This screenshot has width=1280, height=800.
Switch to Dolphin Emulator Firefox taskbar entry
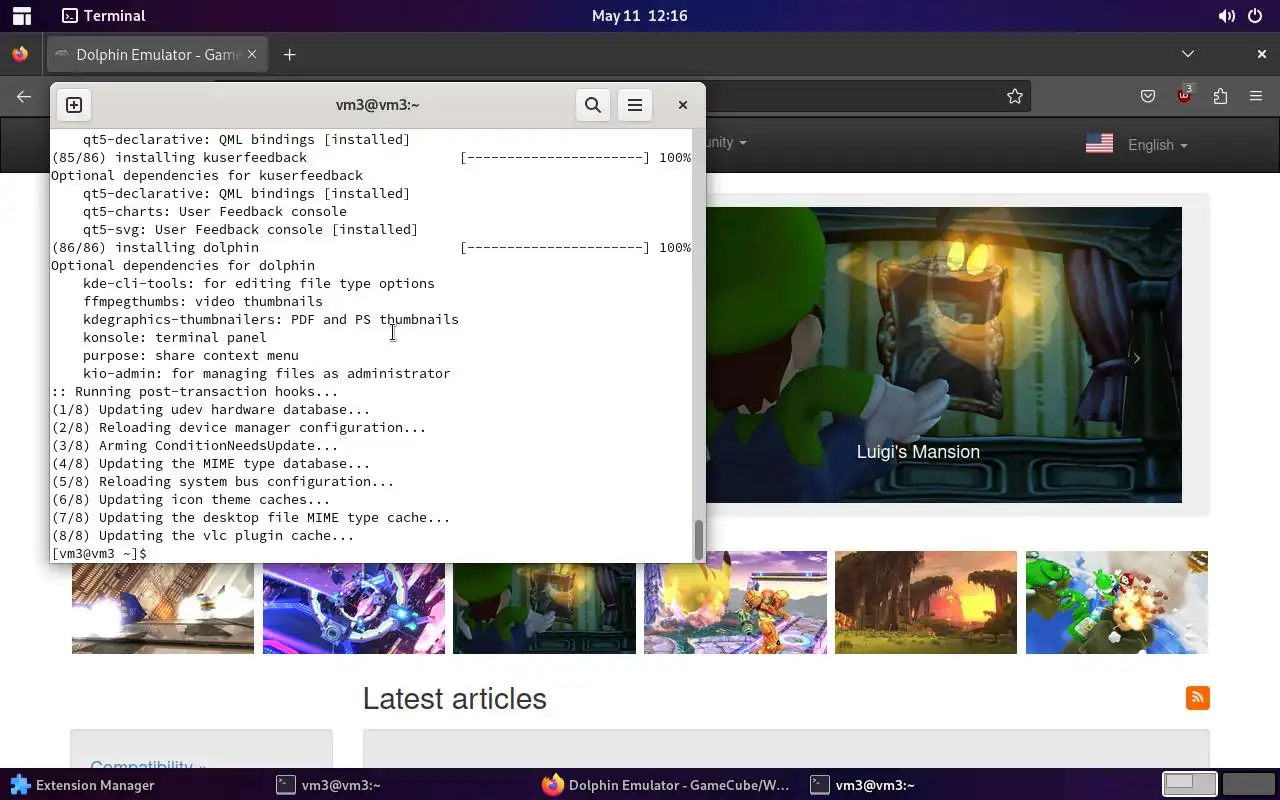667,785
